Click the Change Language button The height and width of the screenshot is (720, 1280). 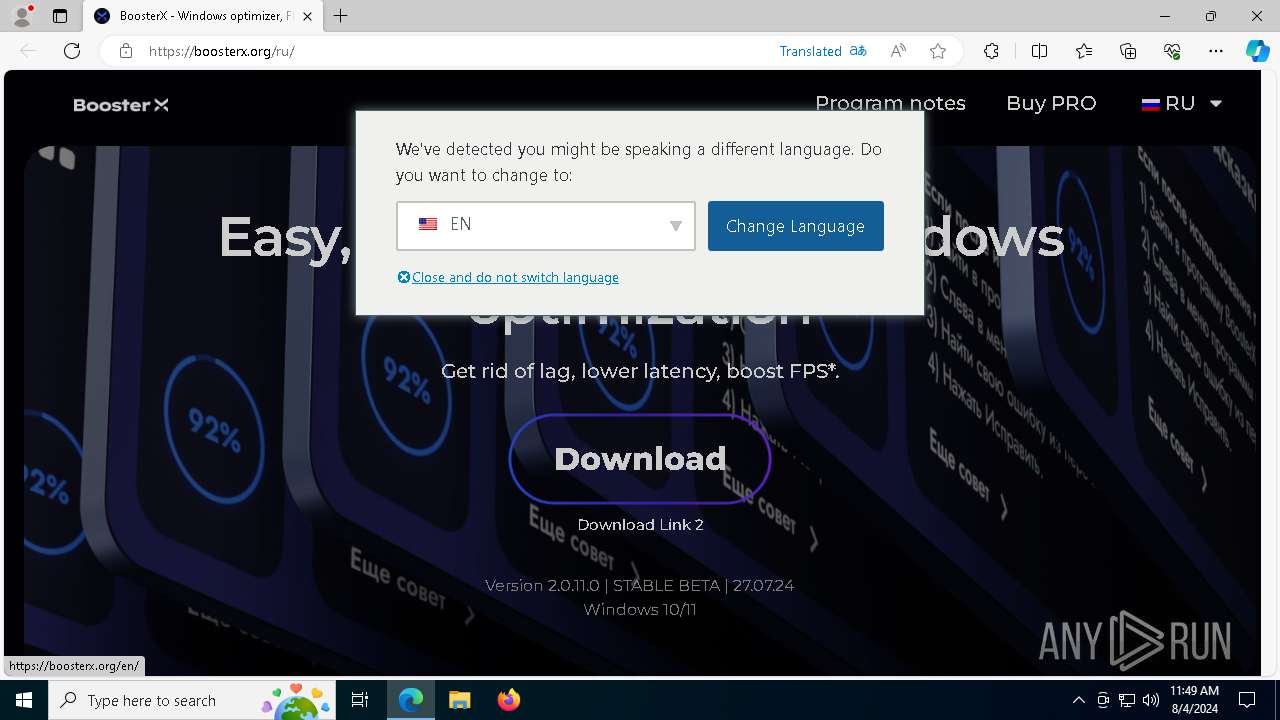(796, 226)
